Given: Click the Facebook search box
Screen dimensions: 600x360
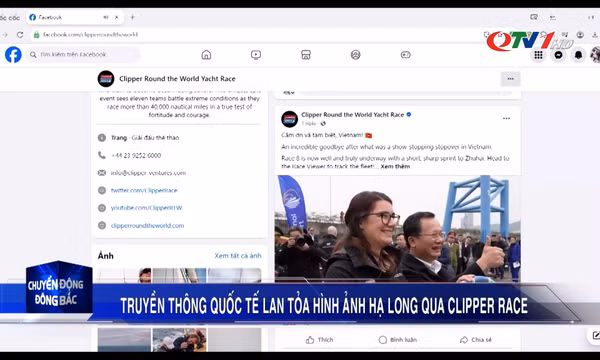Looking at the screenshot, I should (83, 55).
